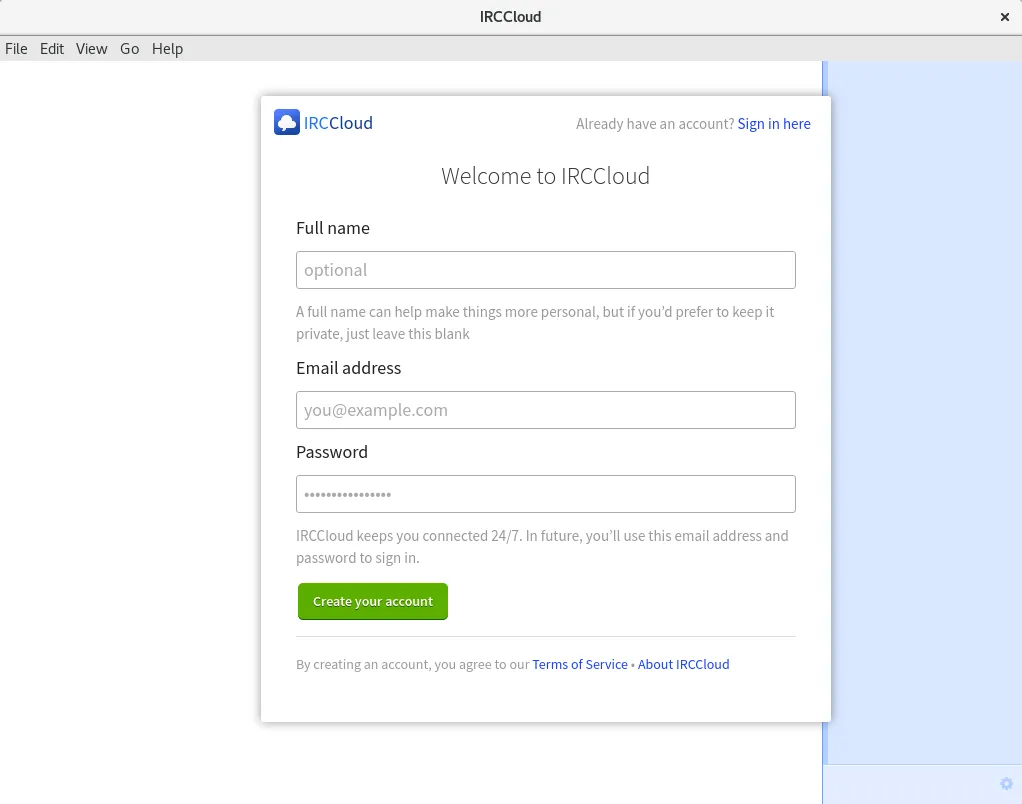Open the Help menu
This screenshot has height=804, width=1022.
(x=167, y=48)
